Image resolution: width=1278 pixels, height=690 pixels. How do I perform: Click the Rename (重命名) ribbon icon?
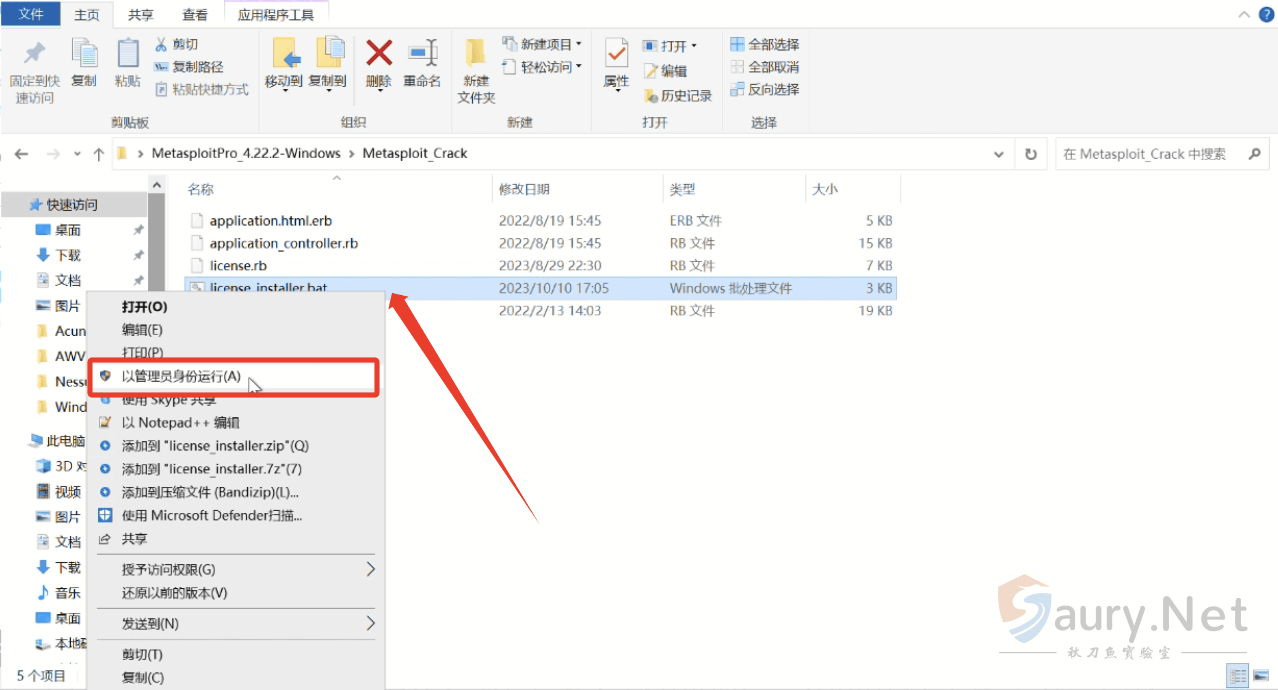422,63
